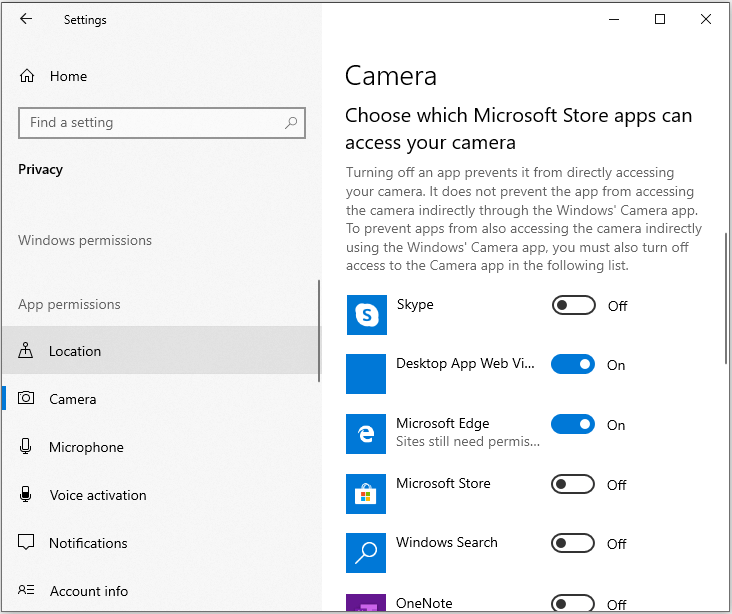Close the Settings window
The height and width of the screenshot is (614, 732).
pyautogui.click(x=706, y=19)
